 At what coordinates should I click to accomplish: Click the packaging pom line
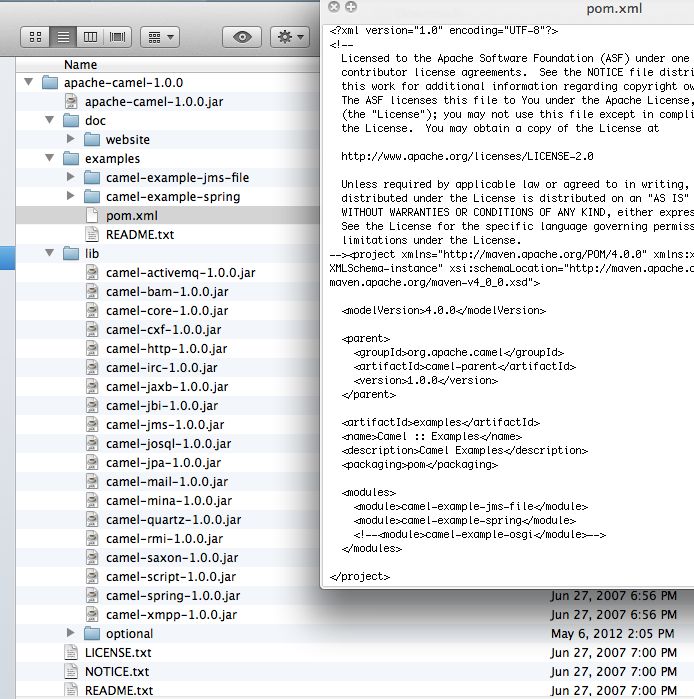[x=419, y=465]
